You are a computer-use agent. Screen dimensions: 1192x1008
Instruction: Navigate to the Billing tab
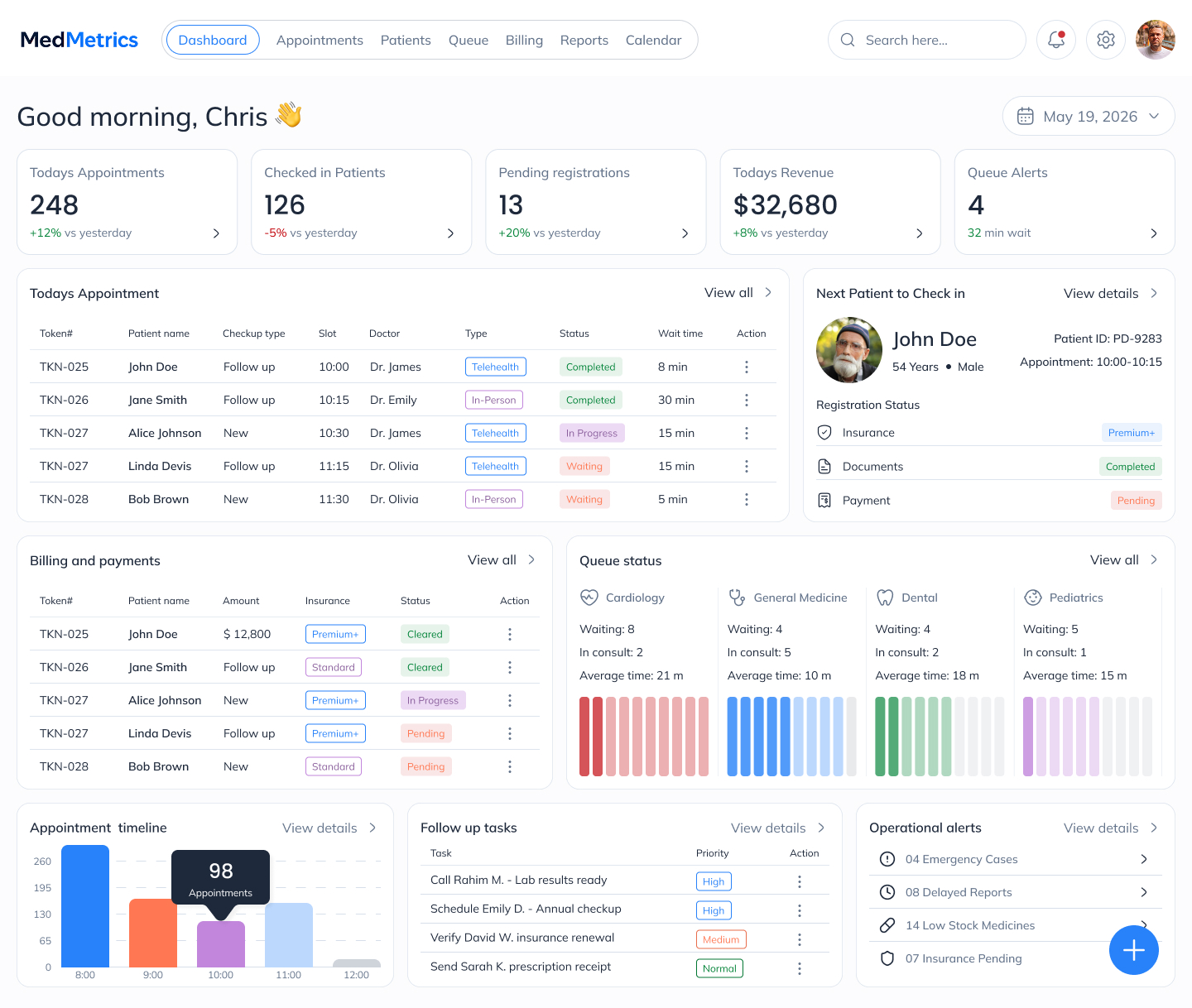pos(524,40)
